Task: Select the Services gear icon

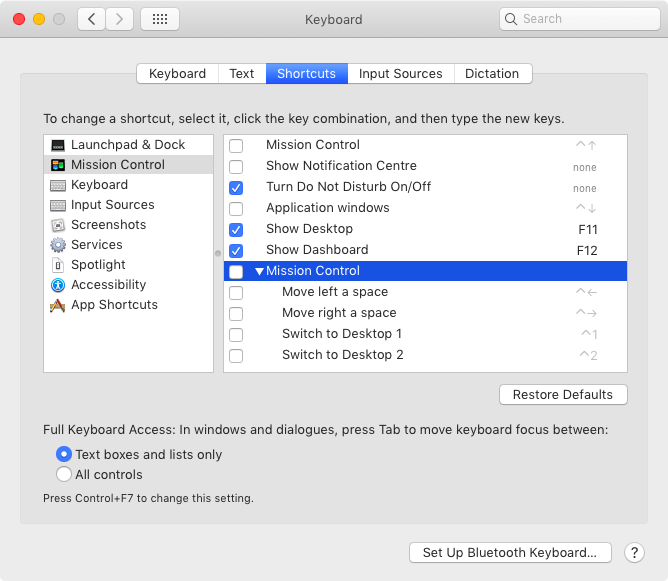Action: coord(58,245)
